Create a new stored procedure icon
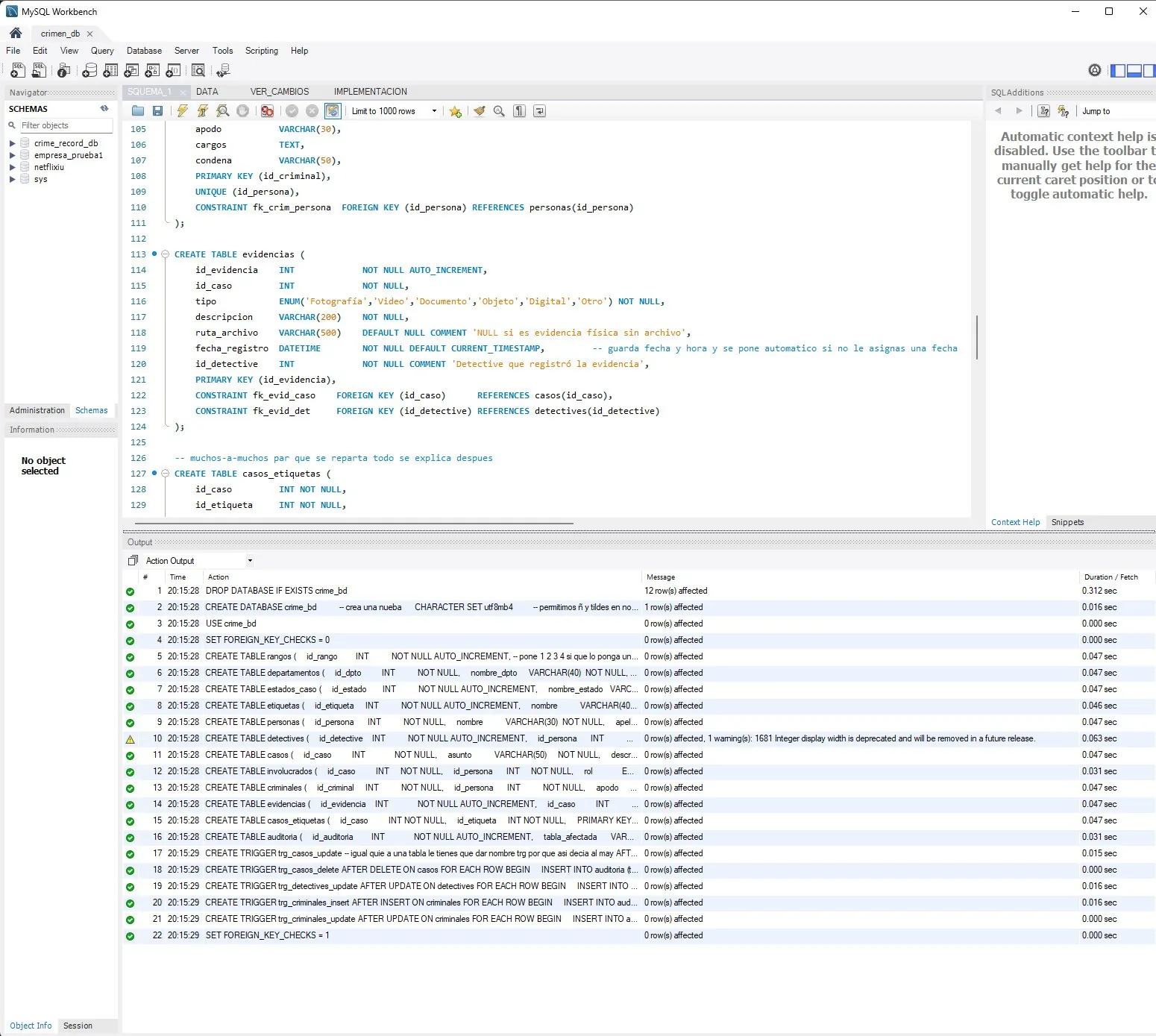Screen dimensions: 1156x1036 coord(152,70)
